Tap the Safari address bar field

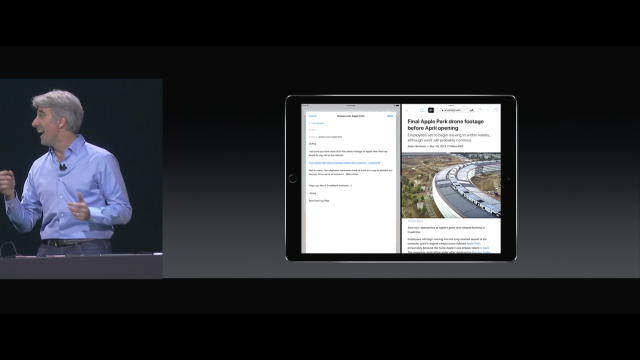(455, 110)
